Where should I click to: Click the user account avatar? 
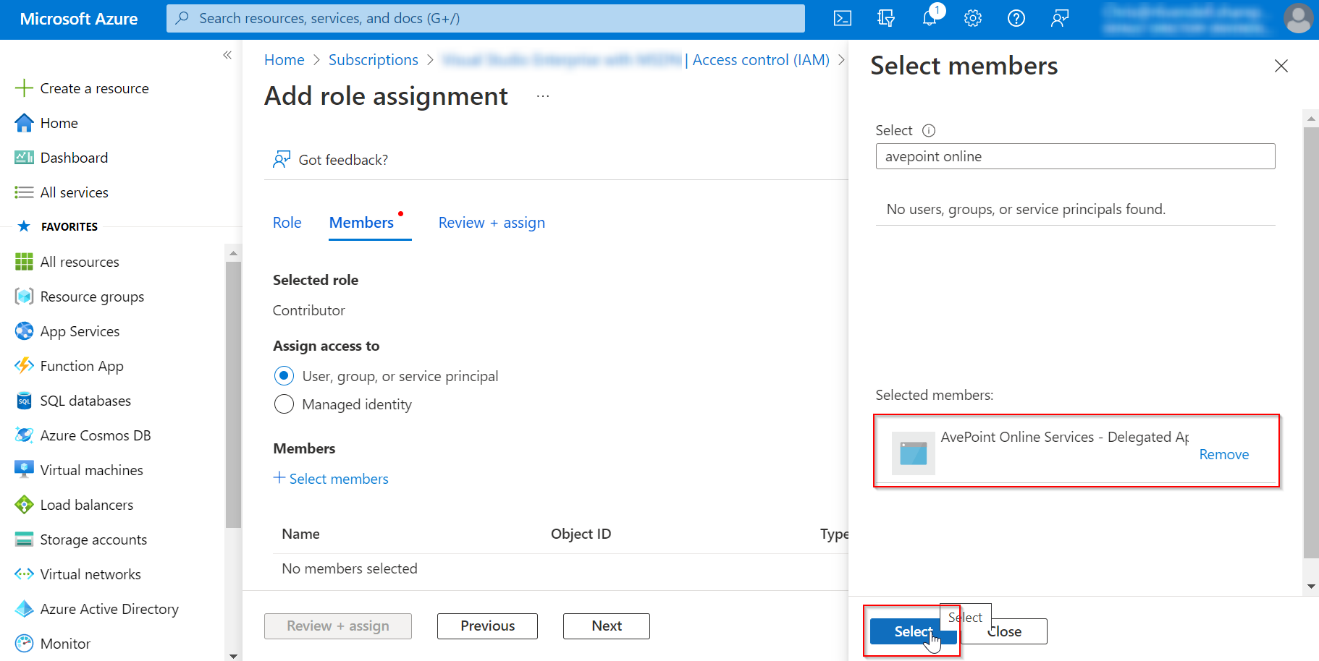[x=1298, y=18]
